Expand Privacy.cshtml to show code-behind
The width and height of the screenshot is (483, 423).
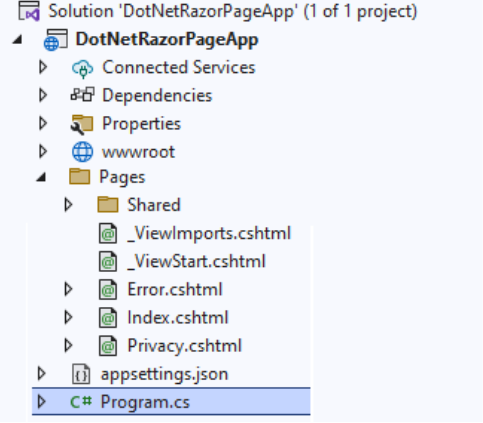point(68,345)
